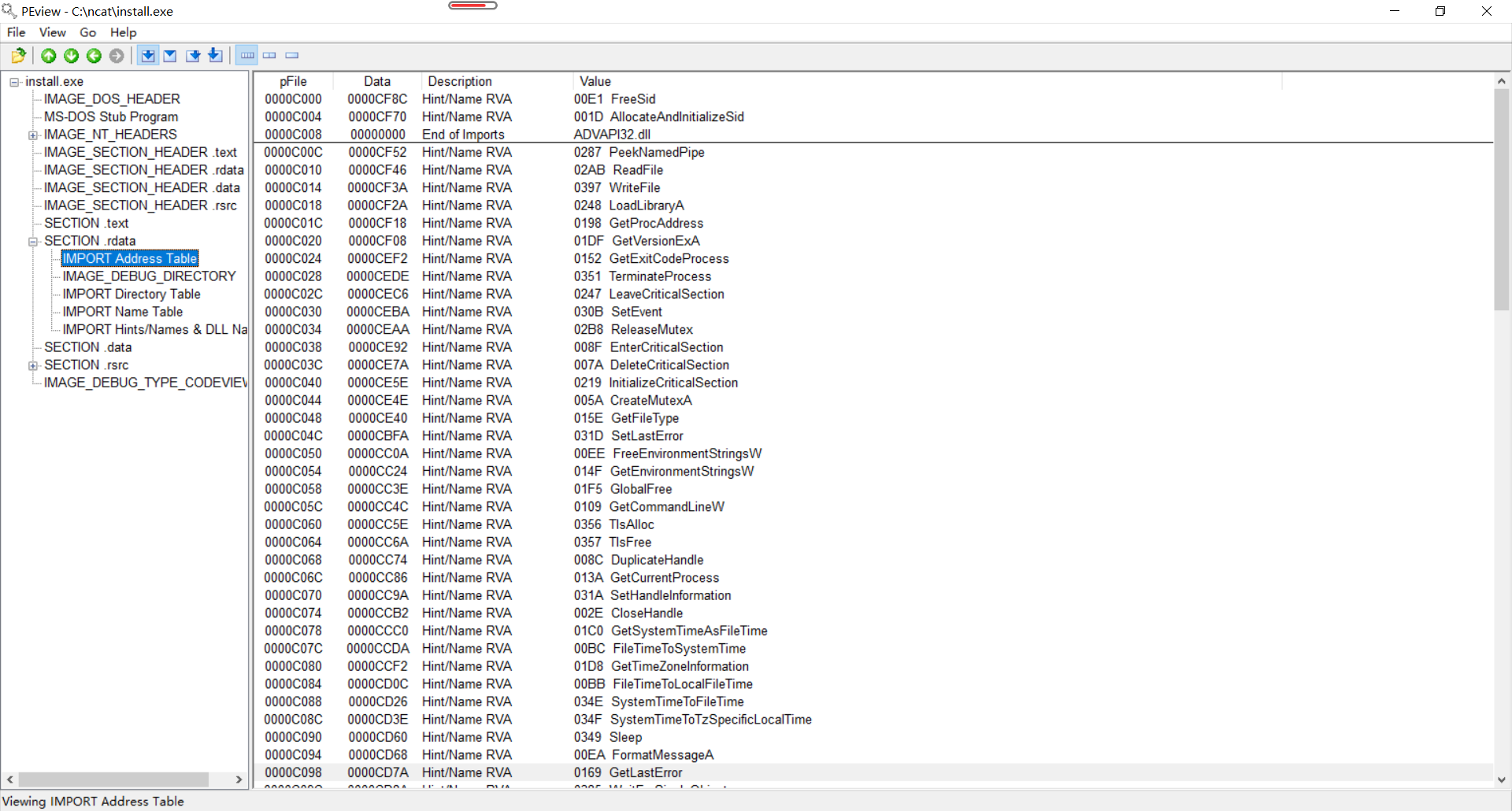Click the Description column header
This screenshot has width=1512, height=811.
(x=496, y=81)
